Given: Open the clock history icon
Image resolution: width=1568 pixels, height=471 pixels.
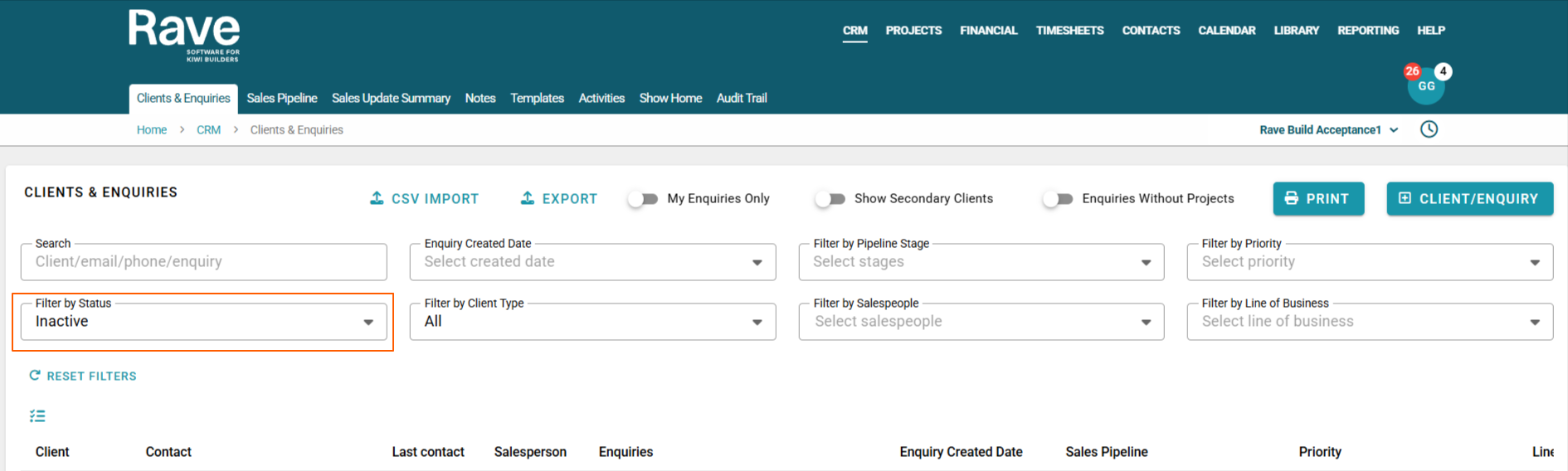Looking at the screenshot, I should [1429, 129].
